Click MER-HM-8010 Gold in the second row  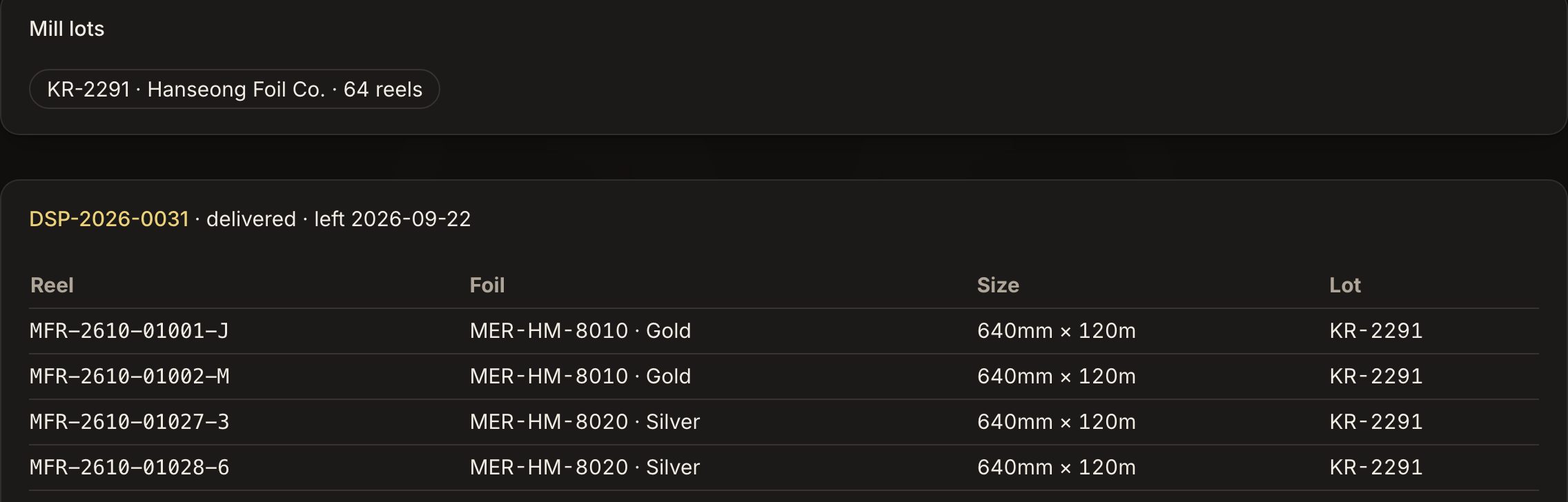[580, 376]
